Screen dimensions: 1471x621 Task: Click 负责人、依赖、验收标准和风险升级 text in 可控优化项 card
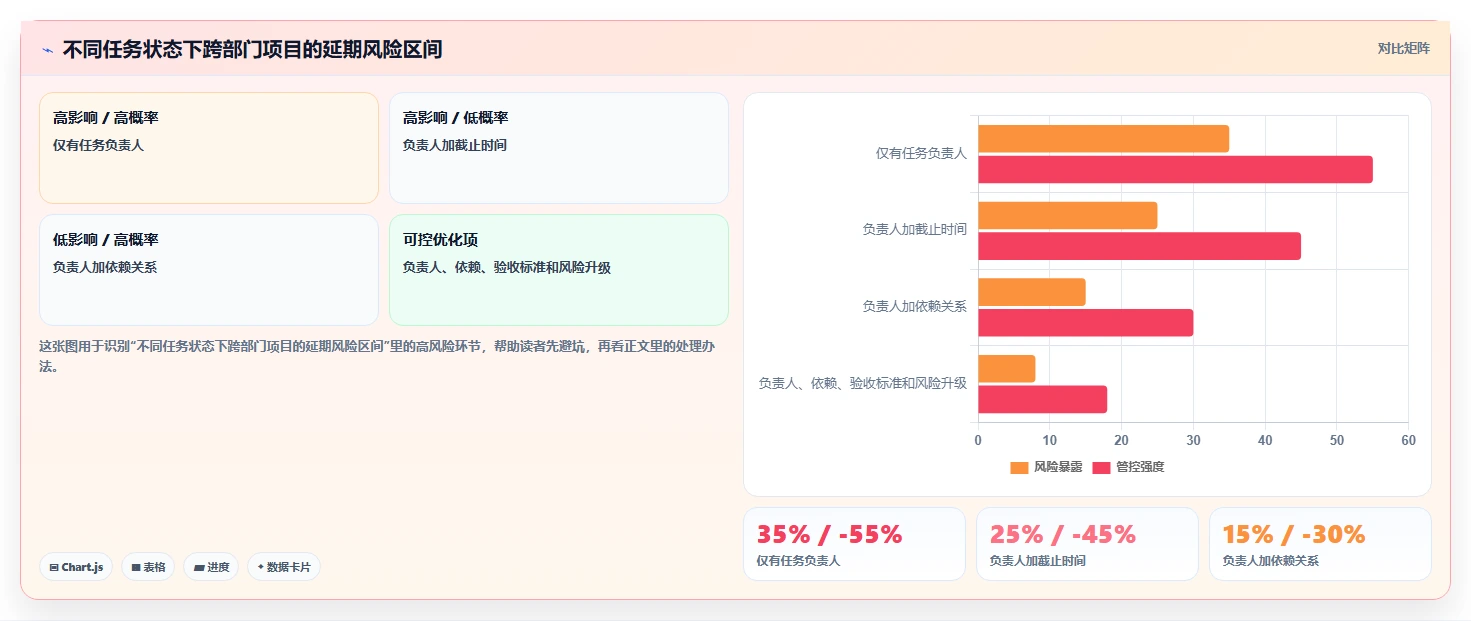[507, 267]
